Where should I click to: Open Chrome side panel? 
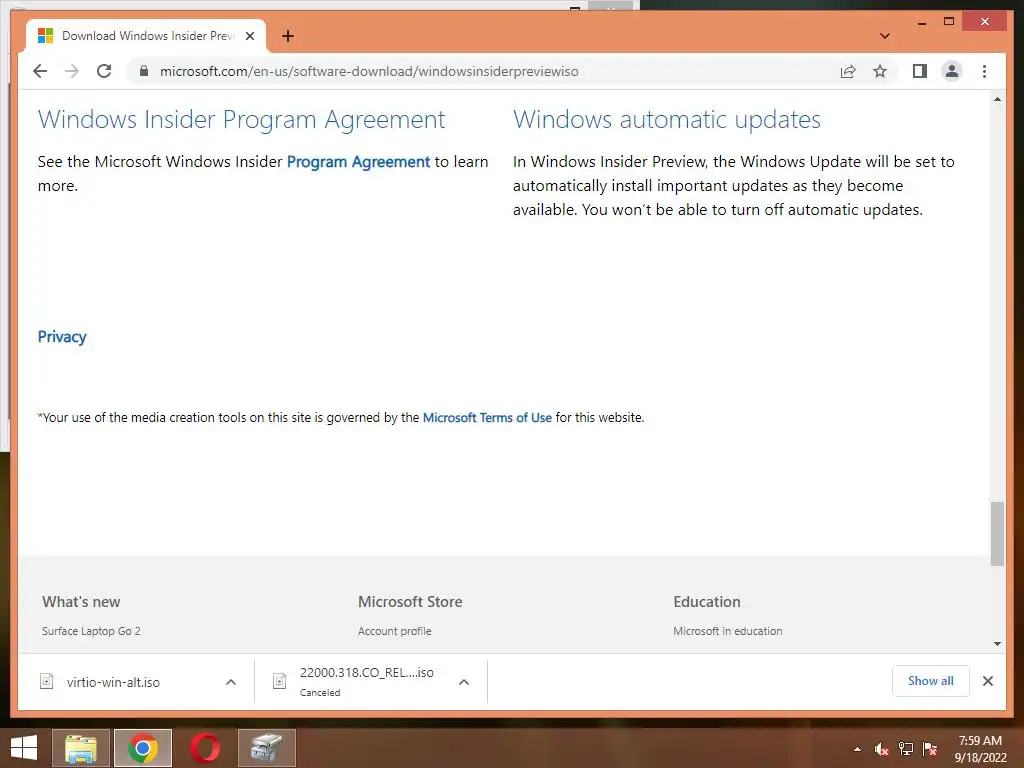pos(920,71)
